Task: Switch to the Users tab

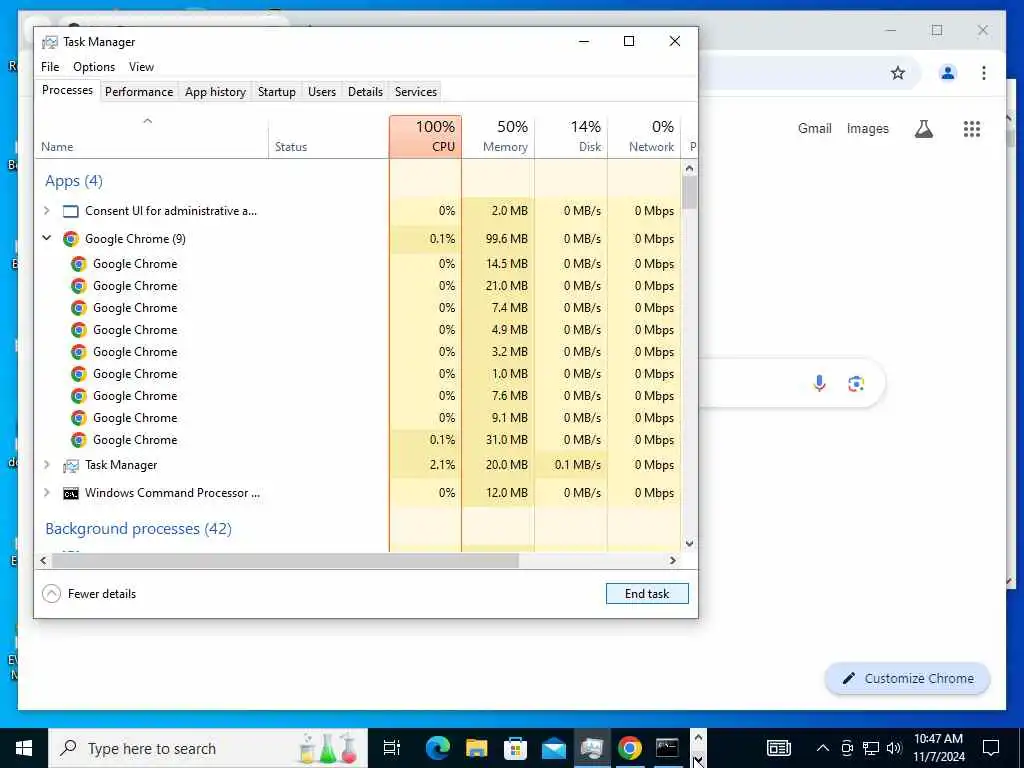Action: point(322,92)
